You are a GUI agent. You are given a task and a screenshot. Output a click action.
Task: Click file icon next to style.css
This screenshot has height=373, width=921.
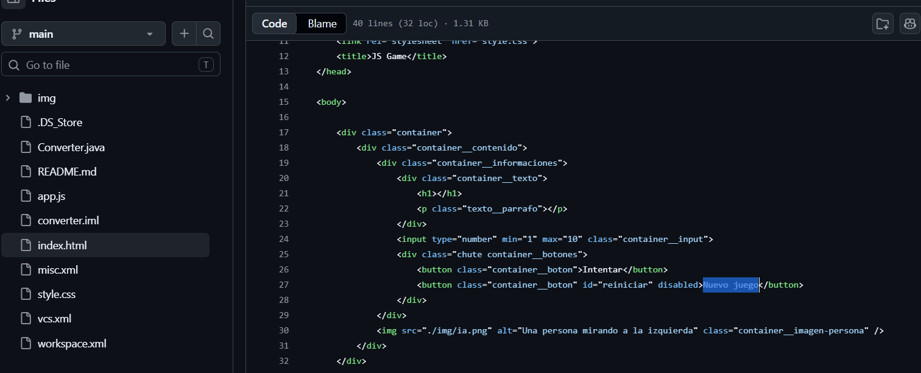coord(25,294)
